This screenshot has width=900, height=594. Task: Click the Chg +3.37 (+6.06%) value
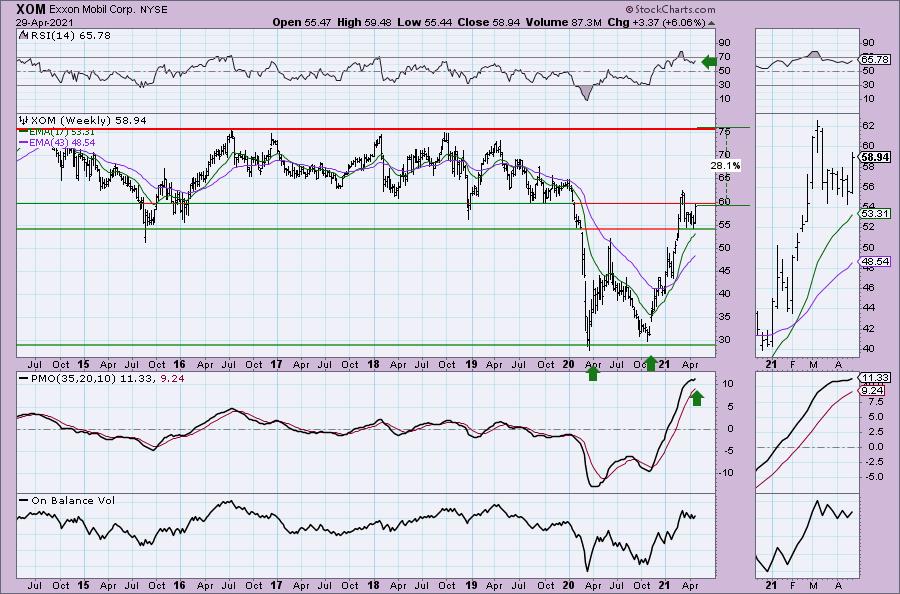(x=656, y=22)
